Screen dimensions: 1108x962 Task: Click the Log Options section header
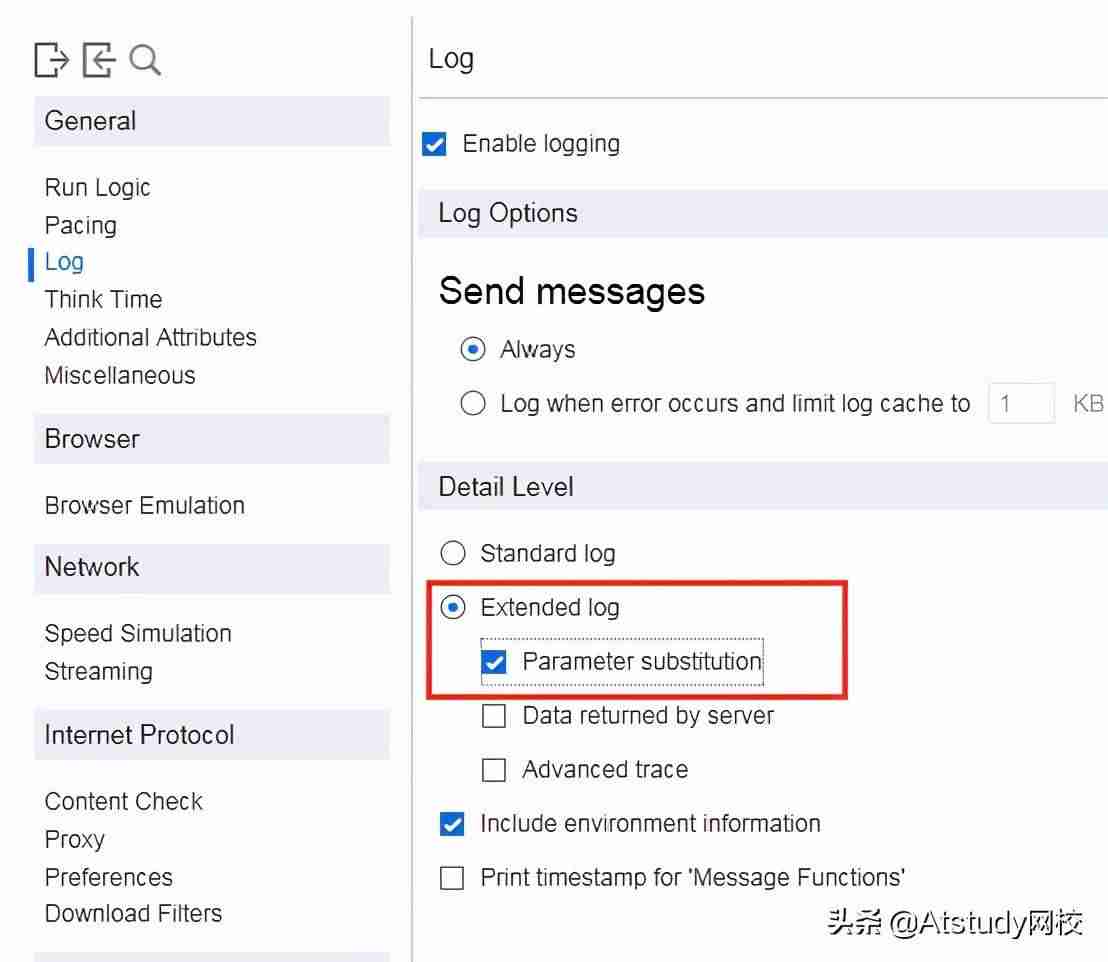point(763,213)
